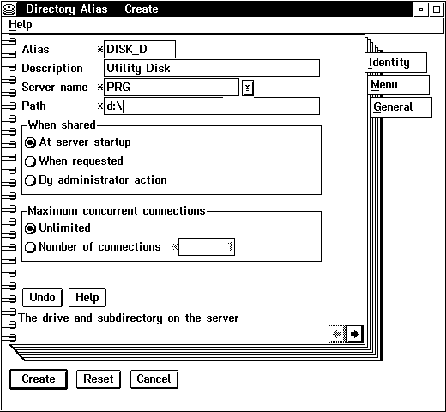This screenshot has width=446, height=412.
Task: Focus the Description text field
Action: point(212,68)
